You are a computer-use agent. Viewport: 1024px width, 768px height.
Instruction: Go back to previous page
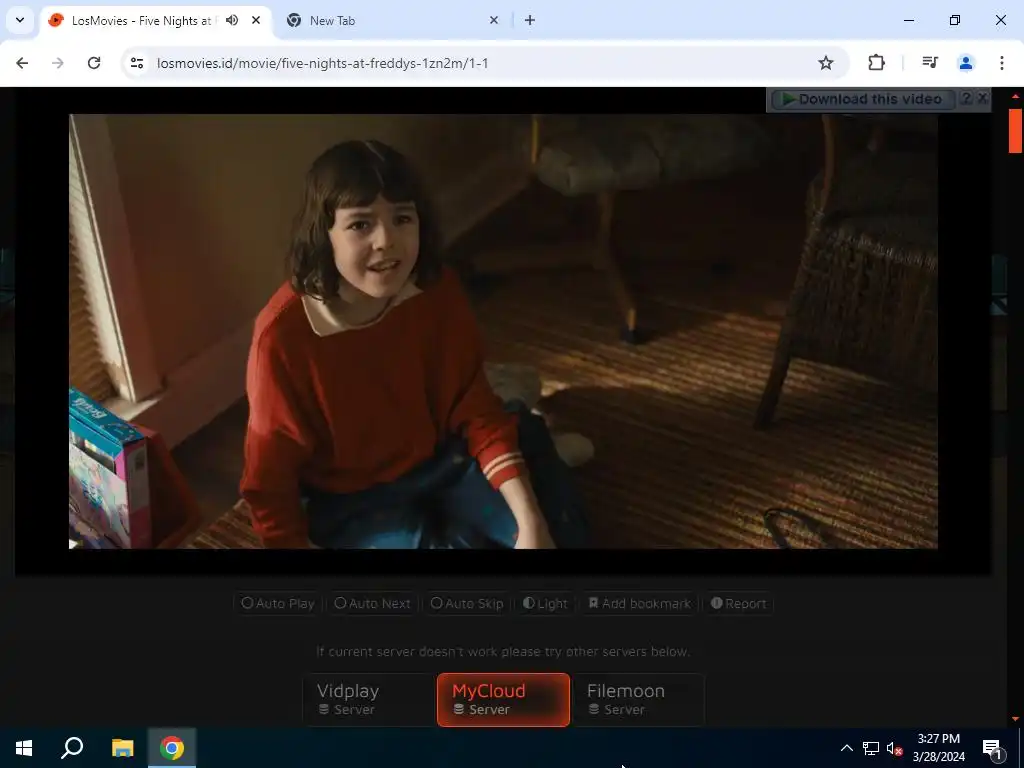pos(22,63)
